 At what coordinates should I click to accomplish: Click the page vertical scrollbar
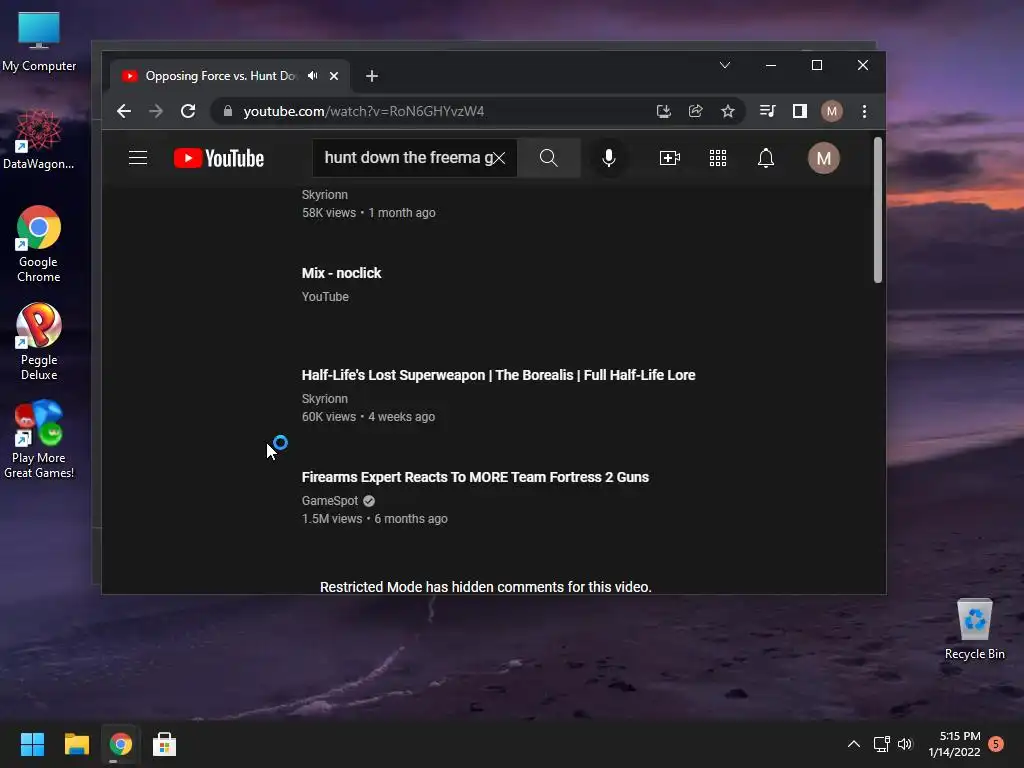pyautogui.click(x=878, y=210)
